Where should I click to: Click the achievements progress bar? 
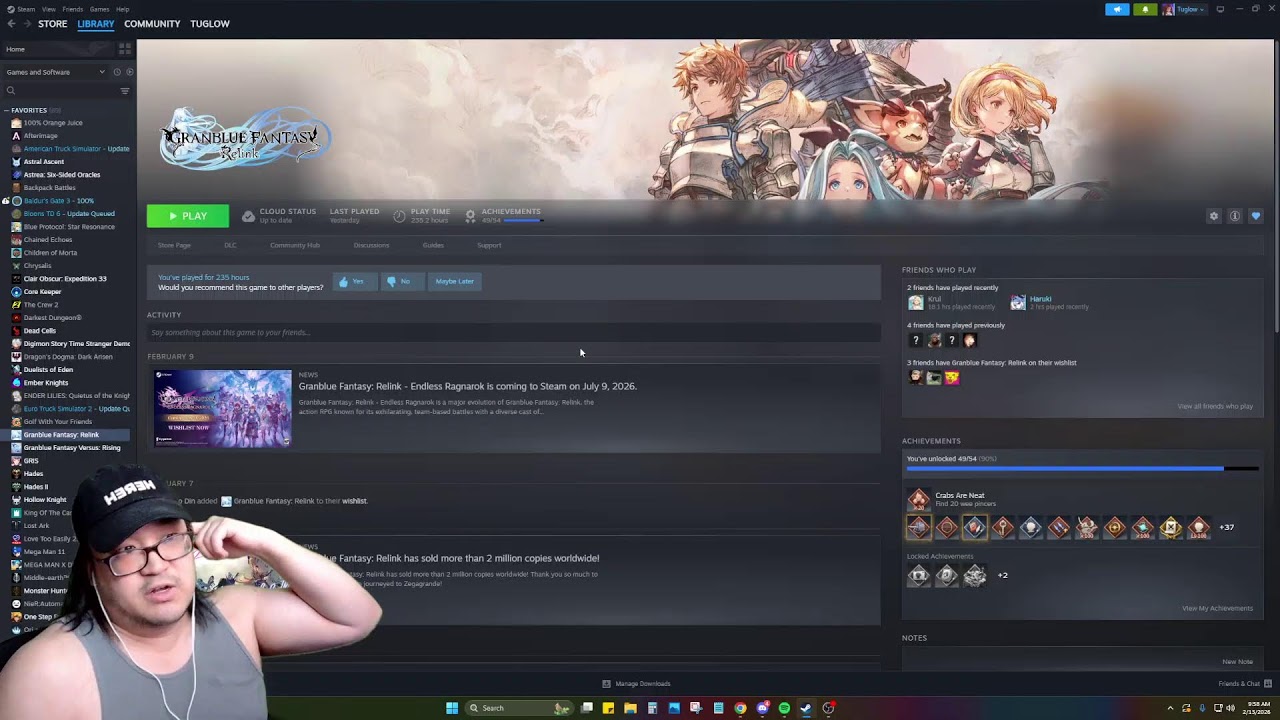point(1082,468)
